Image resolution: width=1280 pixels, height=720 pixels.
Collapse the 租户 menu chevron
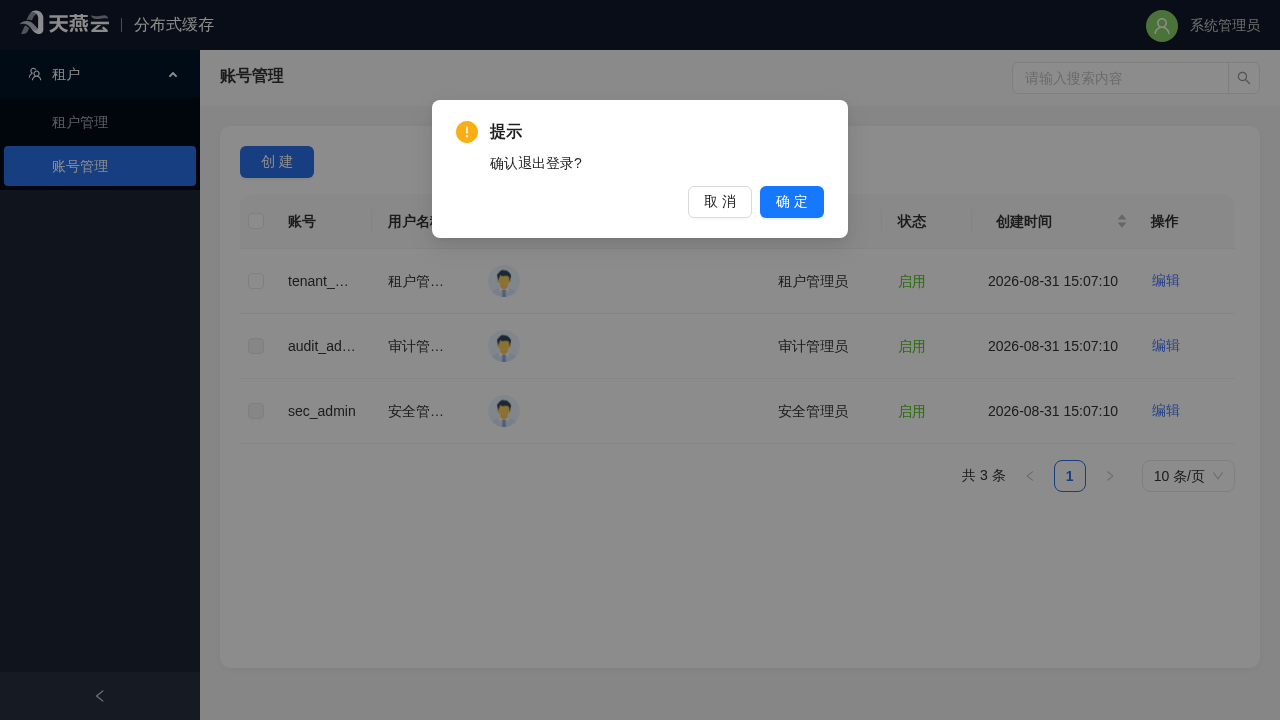point(173,75)
